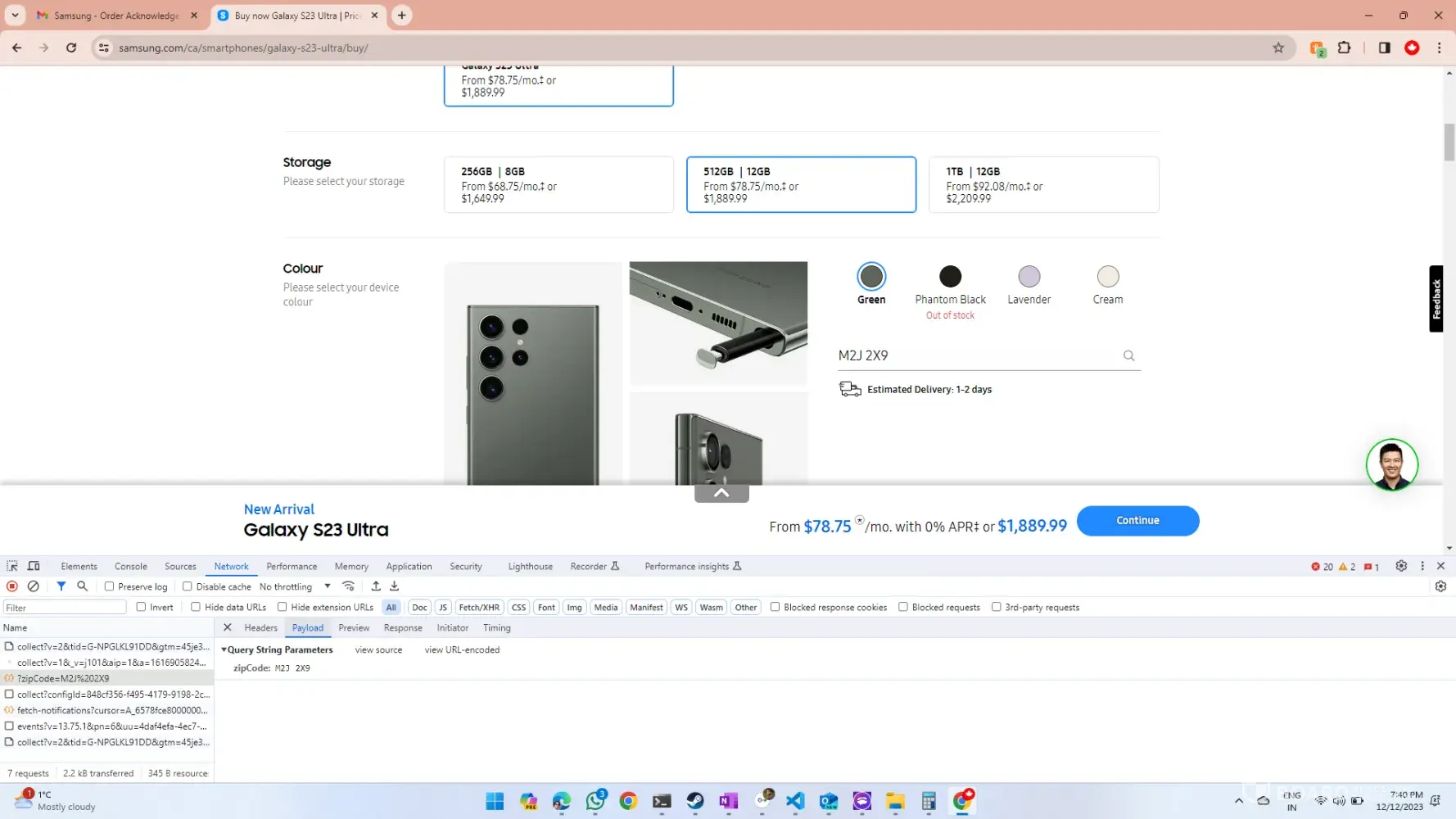Check the Disable cache checkbox
This screenshot has width=1456, height=819.
click(x=188, y=586)
